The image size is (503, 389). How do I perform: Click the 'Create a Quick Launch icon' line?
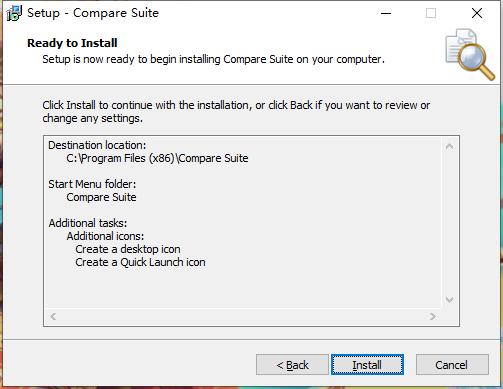[140, 262]
